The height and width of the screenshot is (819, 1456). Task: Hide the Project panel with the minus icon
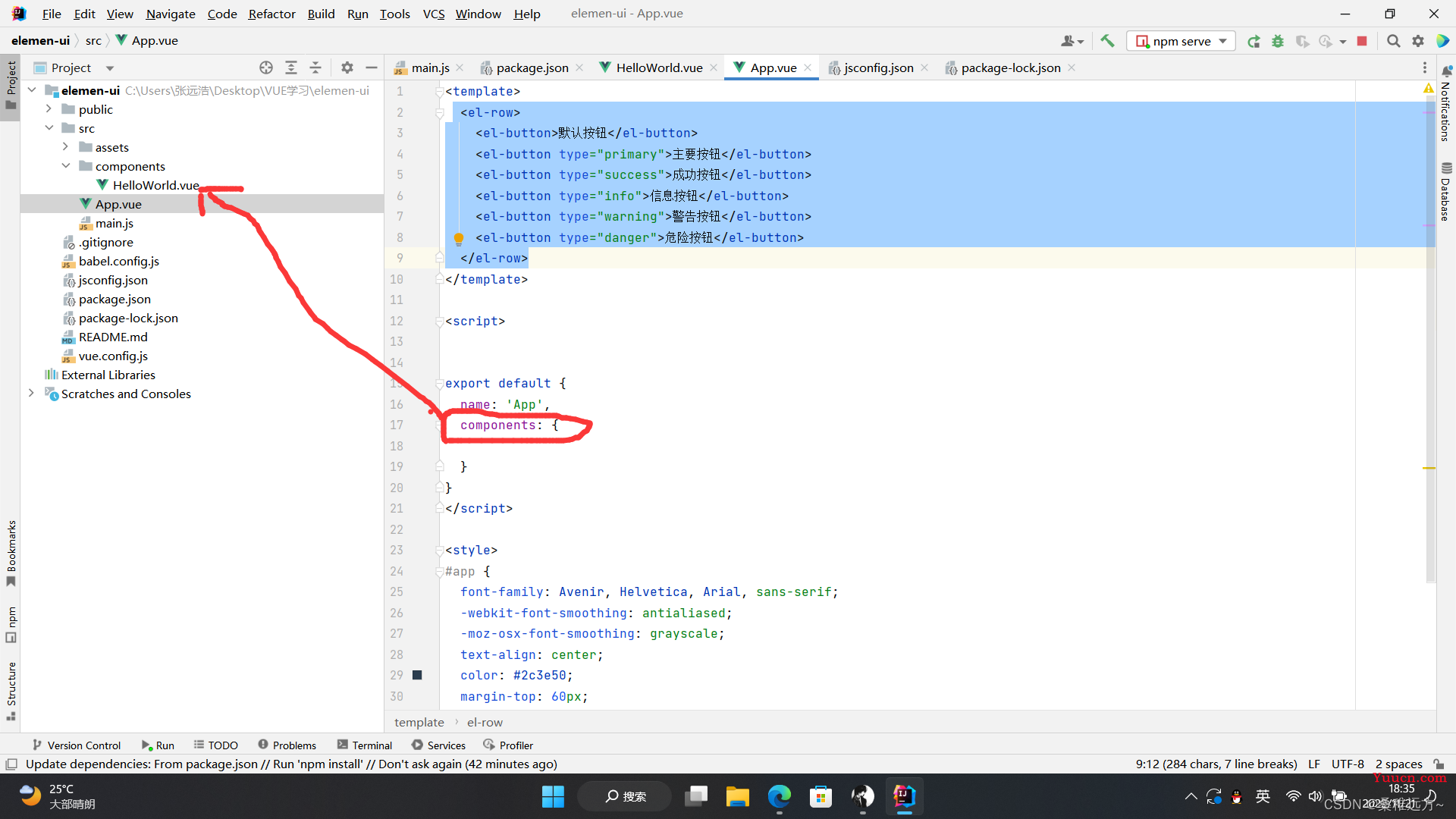(x=372, y=67)
